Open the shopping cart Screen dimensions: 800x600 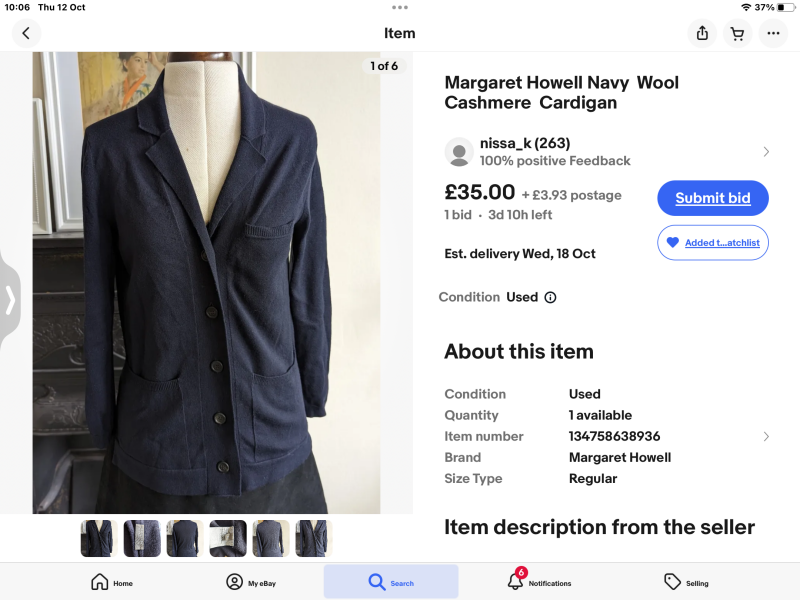click(x=737, y=33)
